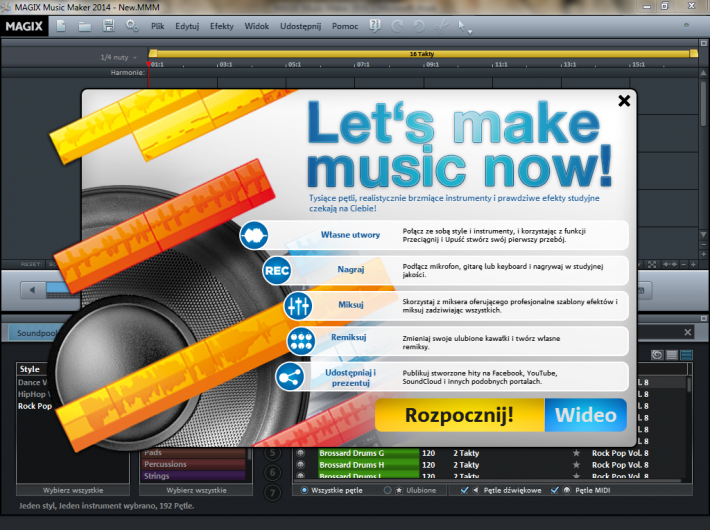Toggle the Pętle MIDI checkbox
The image size is (710, 530).
[555, 490]
